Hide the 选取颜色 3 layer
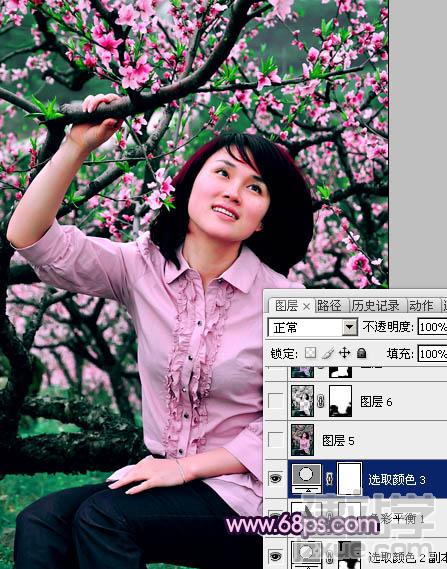This screenshot has width=447, height=569. [275, 479]
